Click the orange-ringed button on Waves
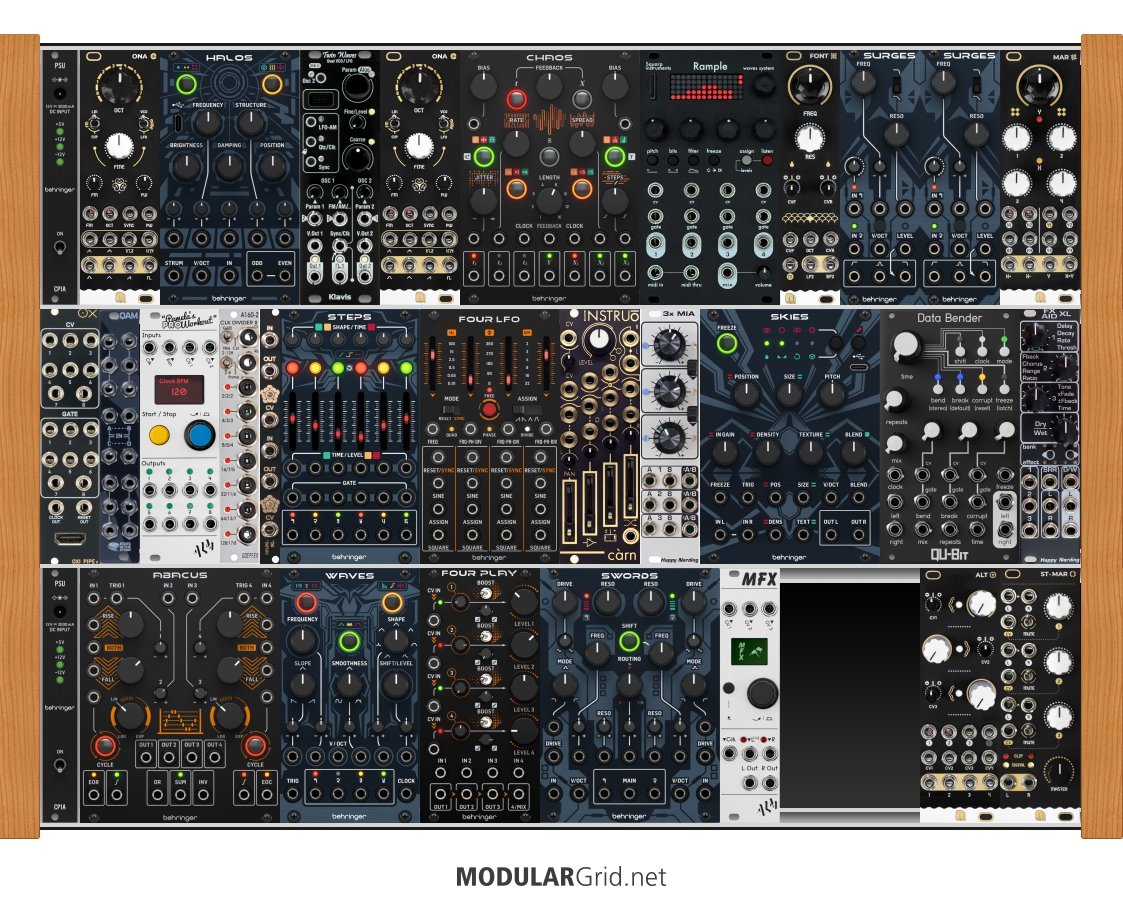The height and width of the screenshot is (898, 1123). 392,602
